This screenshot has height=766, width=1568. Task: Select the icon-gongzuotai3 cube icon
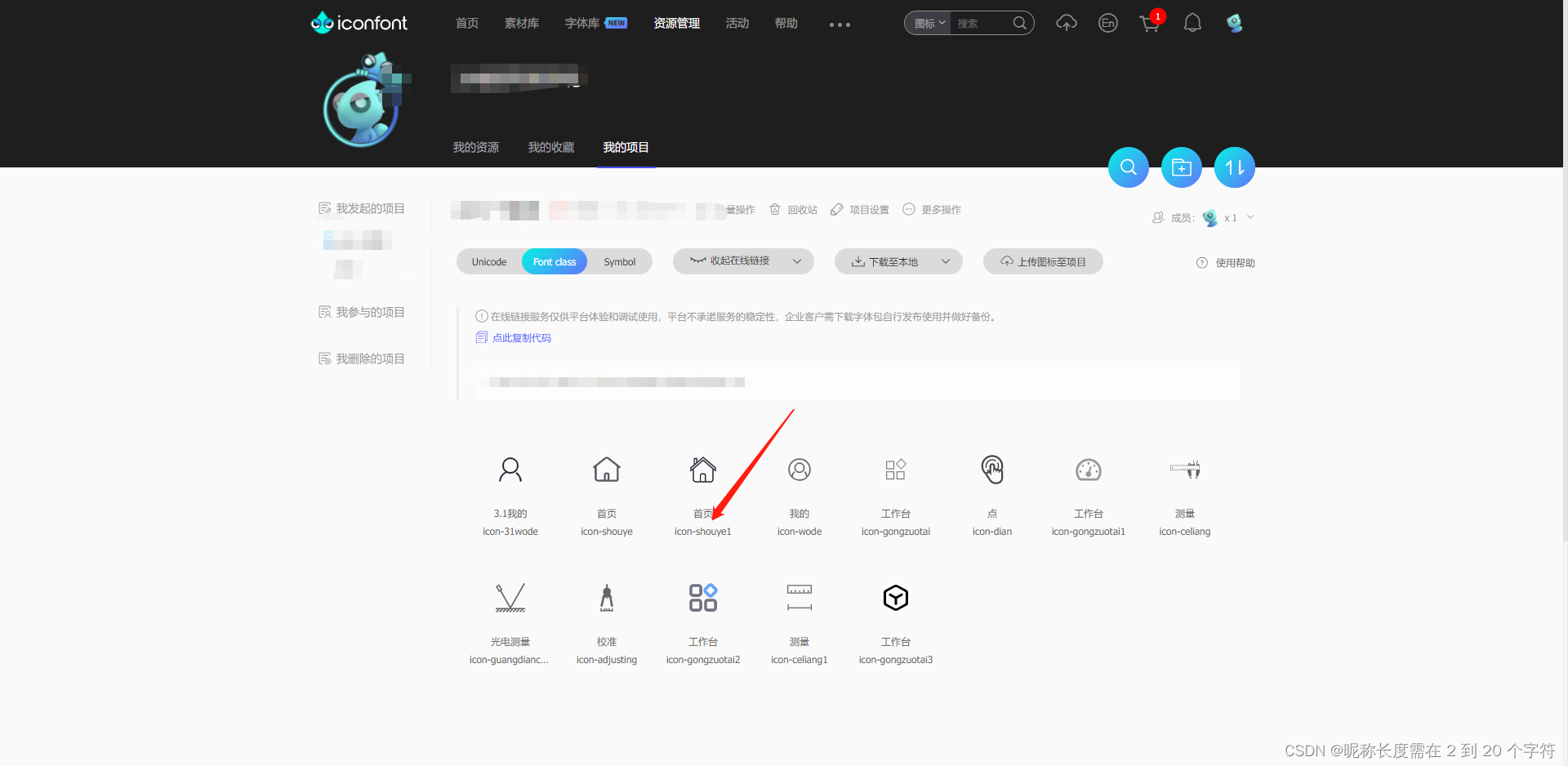pyautogui.click(x=896, y=598)
